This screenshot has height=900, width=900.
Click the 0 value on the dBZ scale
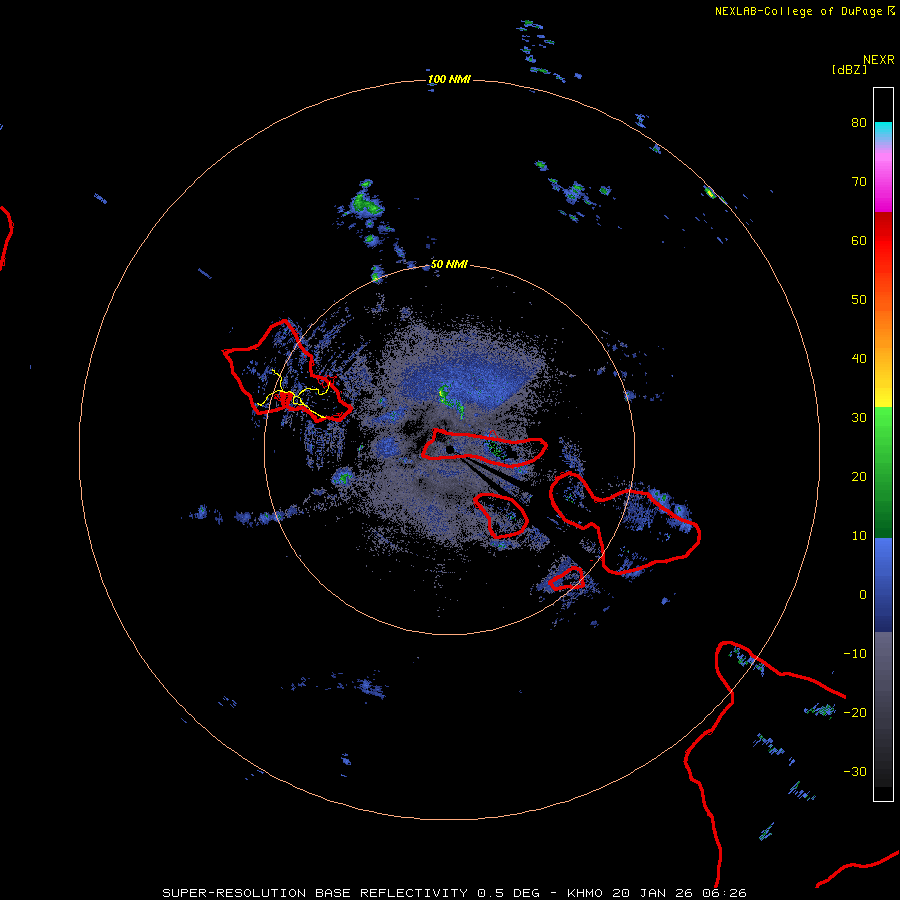[x=863, y=595]
